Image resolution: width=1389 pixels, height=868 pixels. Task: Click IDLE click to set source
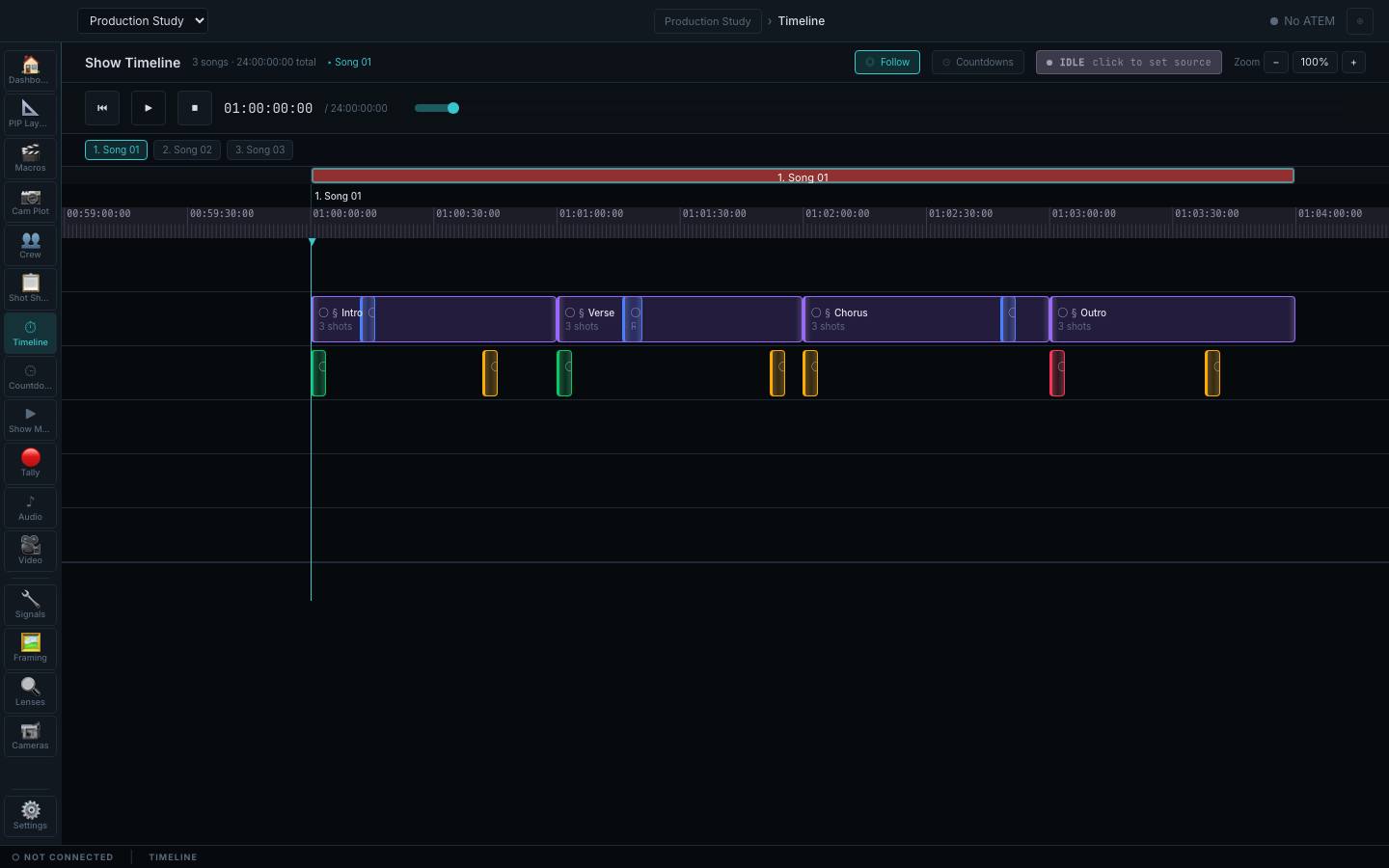(1129, 62)
